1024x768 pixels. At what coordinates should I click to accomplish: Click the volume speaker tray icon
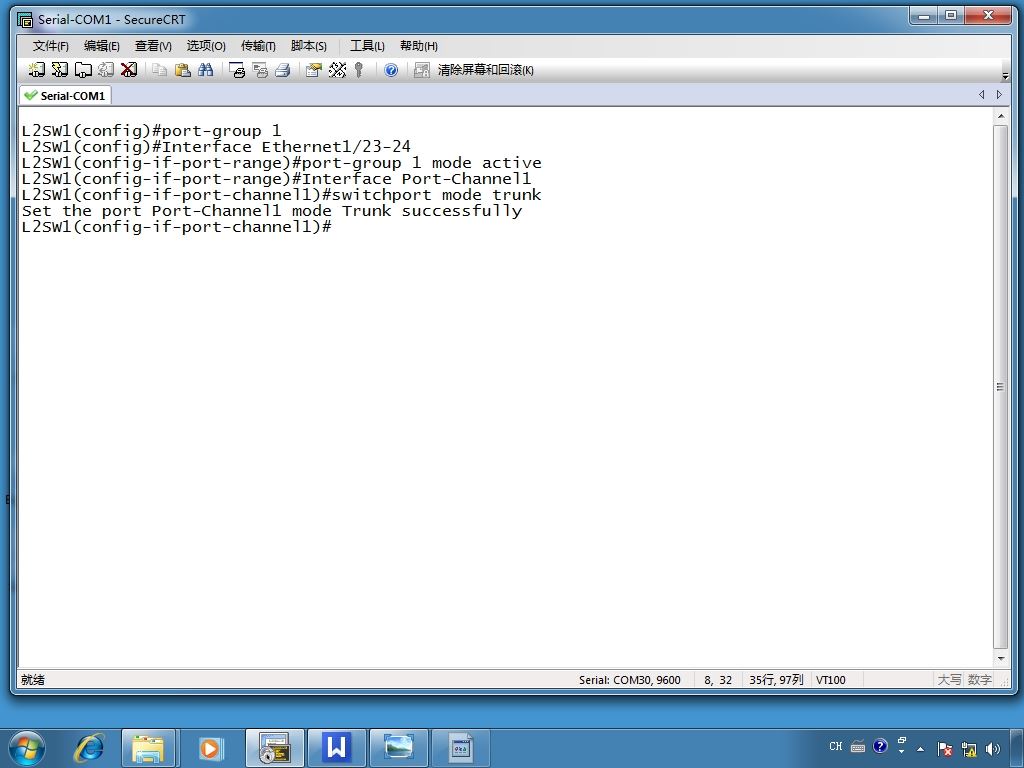tap(993, 749)
